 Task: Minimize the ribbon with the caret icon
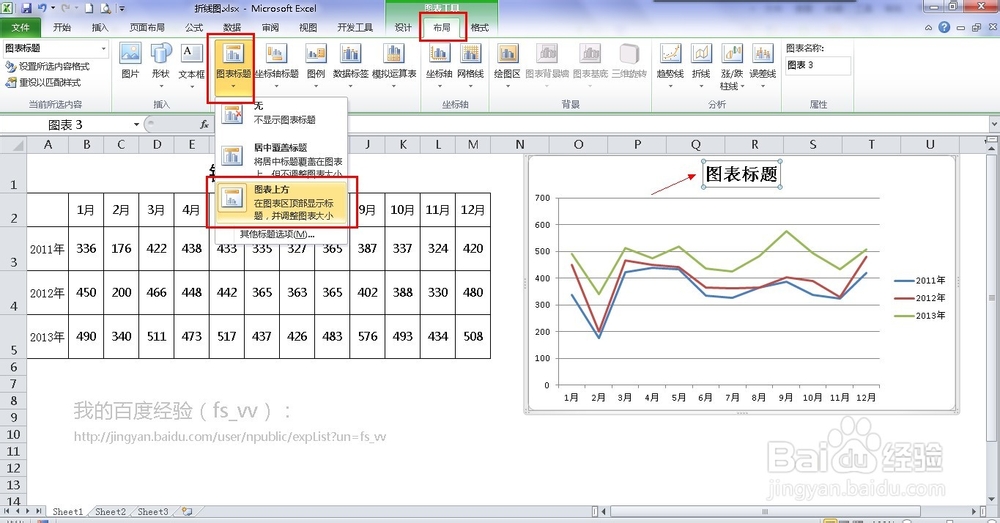pyautogui.click(x=928, y=28)
